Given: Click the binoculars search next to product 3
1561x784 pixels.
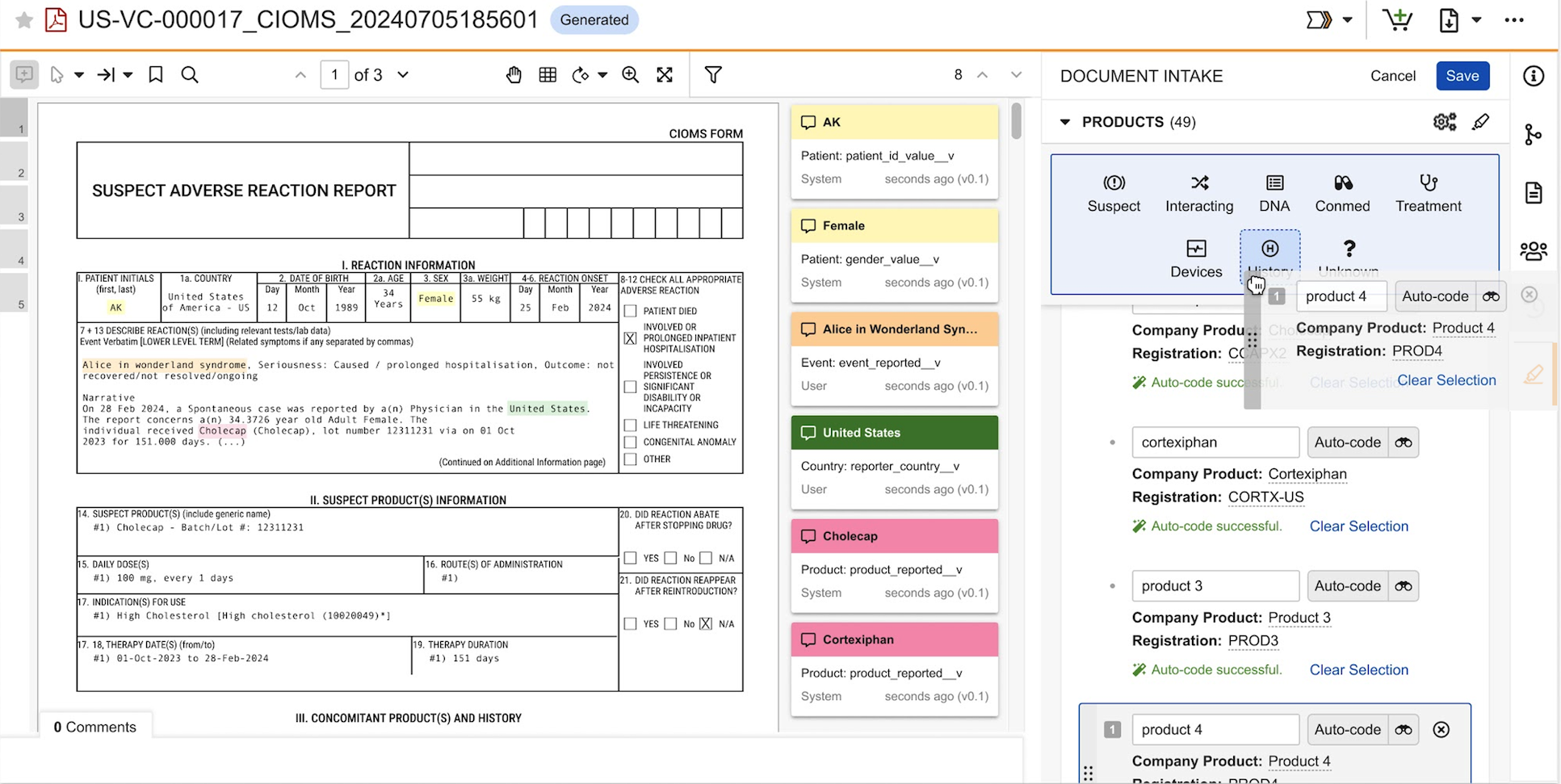Looking at the screenshot, I should 1404,586.
